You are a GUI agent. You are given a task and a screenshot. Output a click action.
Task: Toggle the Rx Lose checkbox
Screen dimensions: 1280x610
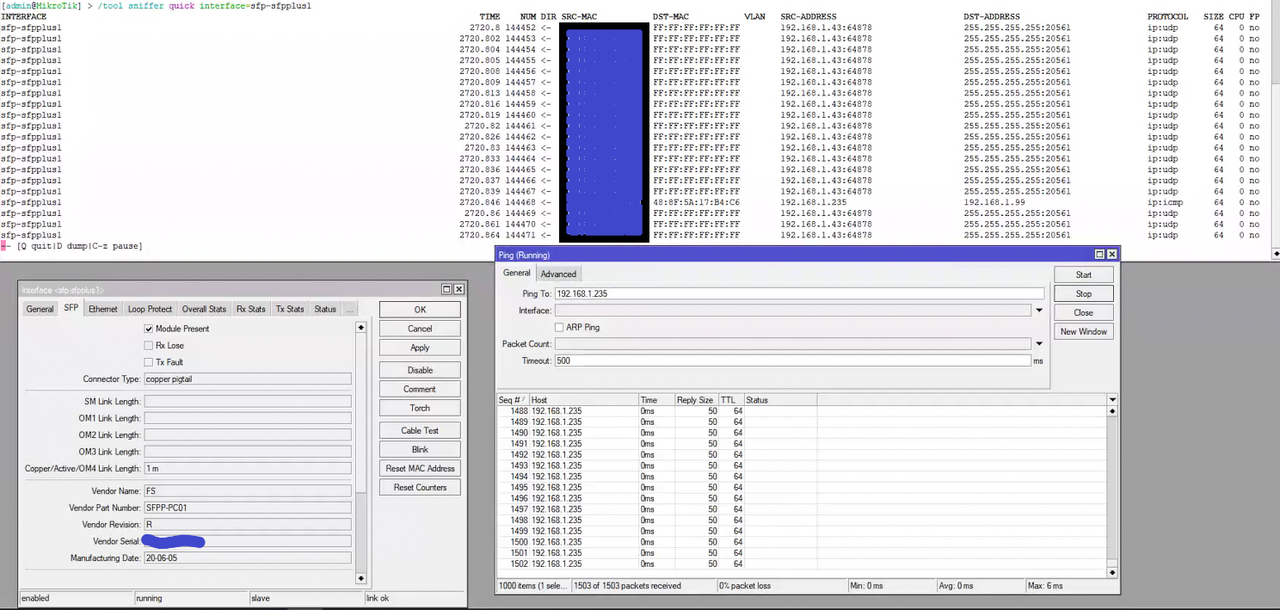point(148,346)
